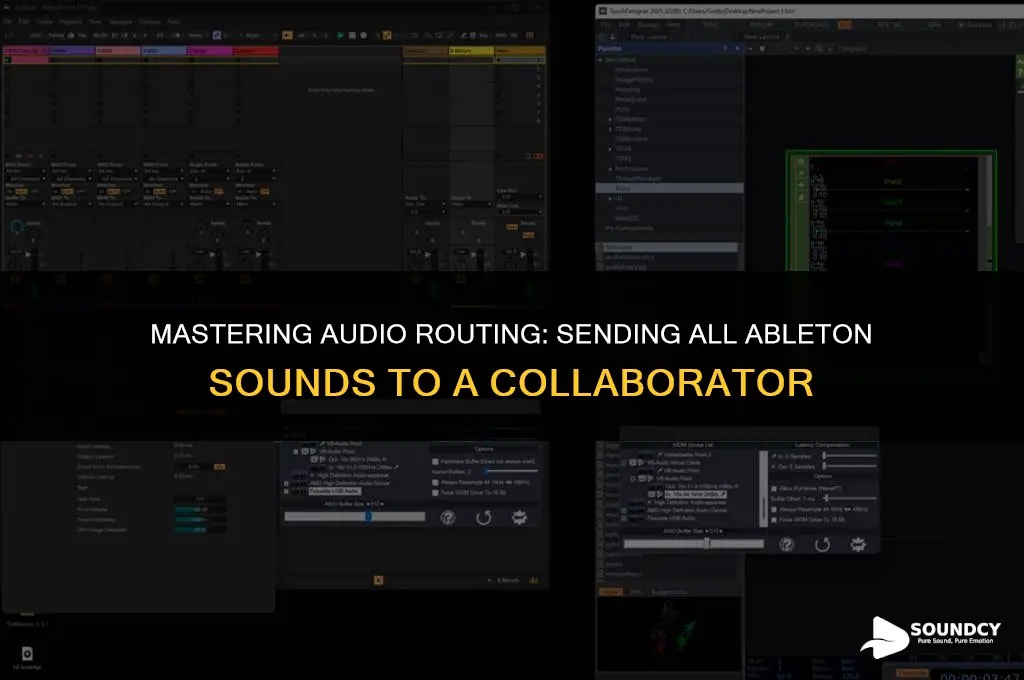Viewport: 1024px width, 680px height.
Task: Adjust the Buffer Offset slider in the right panel
Action: click(x=849, y=498)
